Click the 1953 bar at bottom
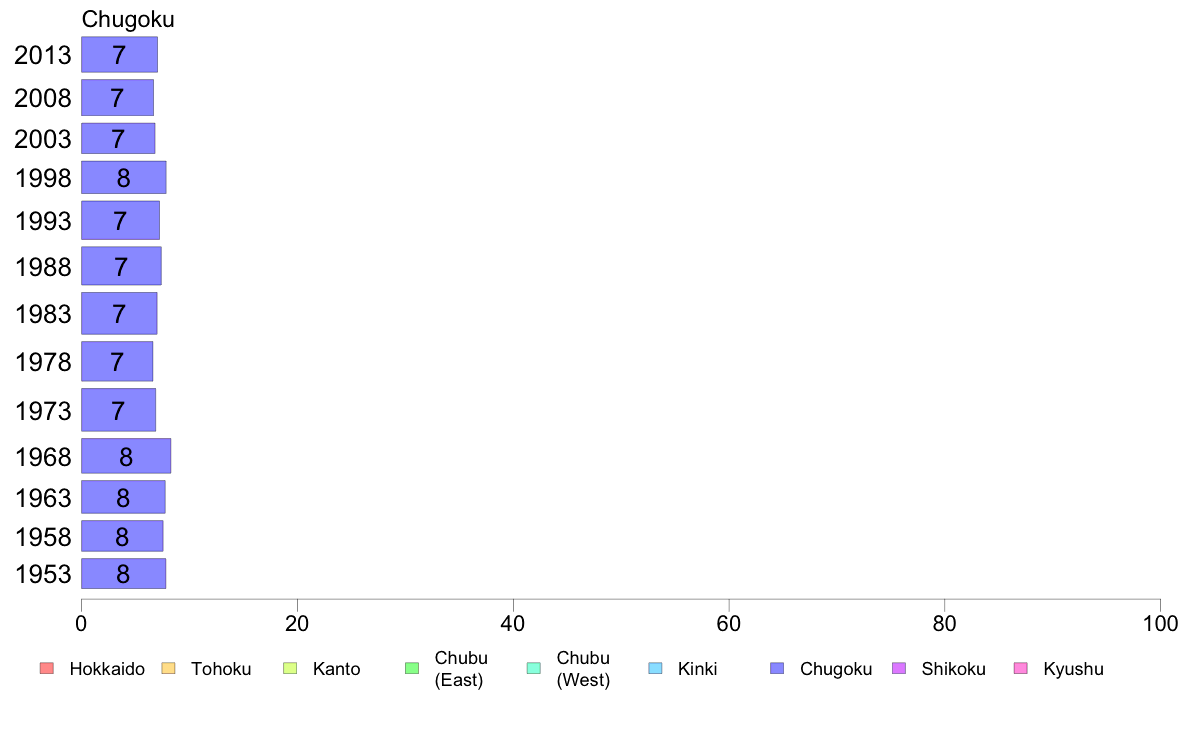The height and width of the screenshot is (736, 1188). [123, 574]
